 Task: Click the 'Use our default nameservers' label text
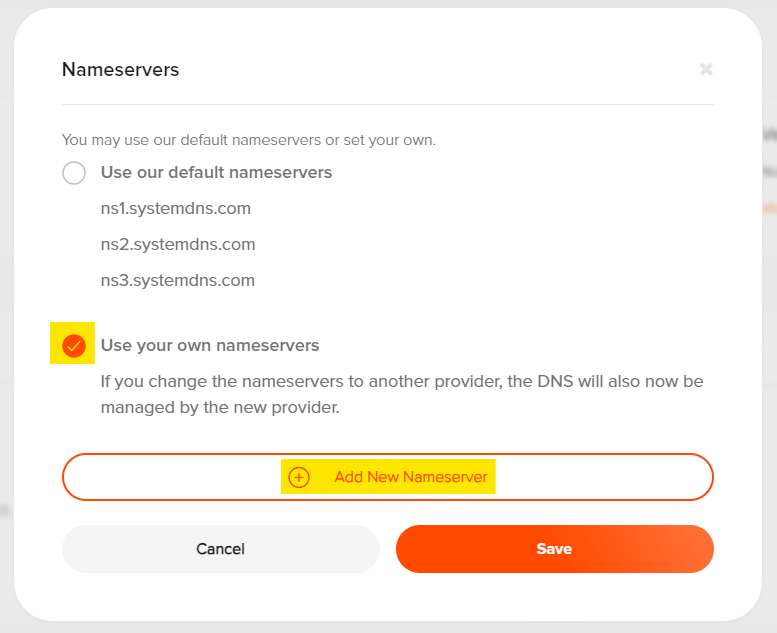point(216,173)
